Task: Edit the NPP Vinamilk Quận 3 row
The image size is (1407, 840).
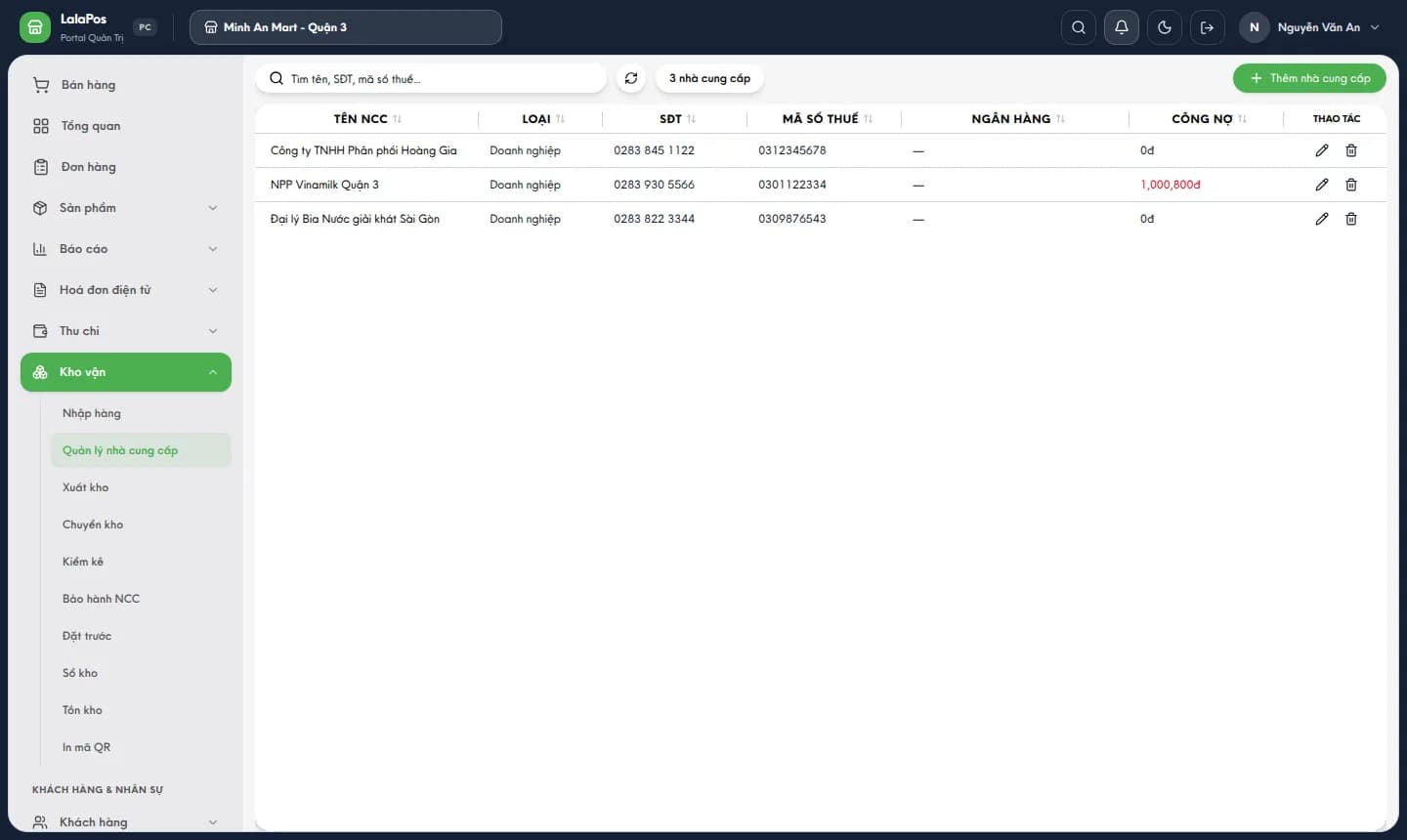Action: click(x=1322, y=185)
